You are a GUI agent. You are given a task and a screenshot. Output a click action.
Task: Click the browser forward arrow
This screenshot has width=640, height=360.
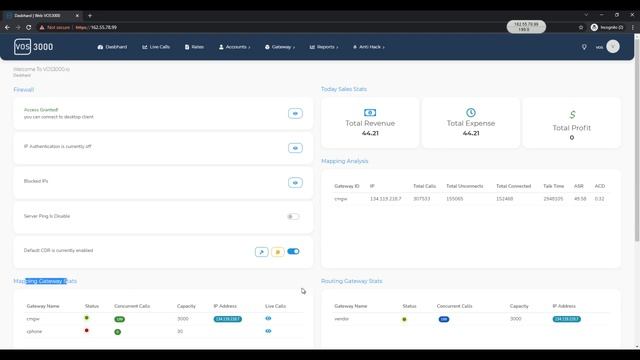[18, 27]
